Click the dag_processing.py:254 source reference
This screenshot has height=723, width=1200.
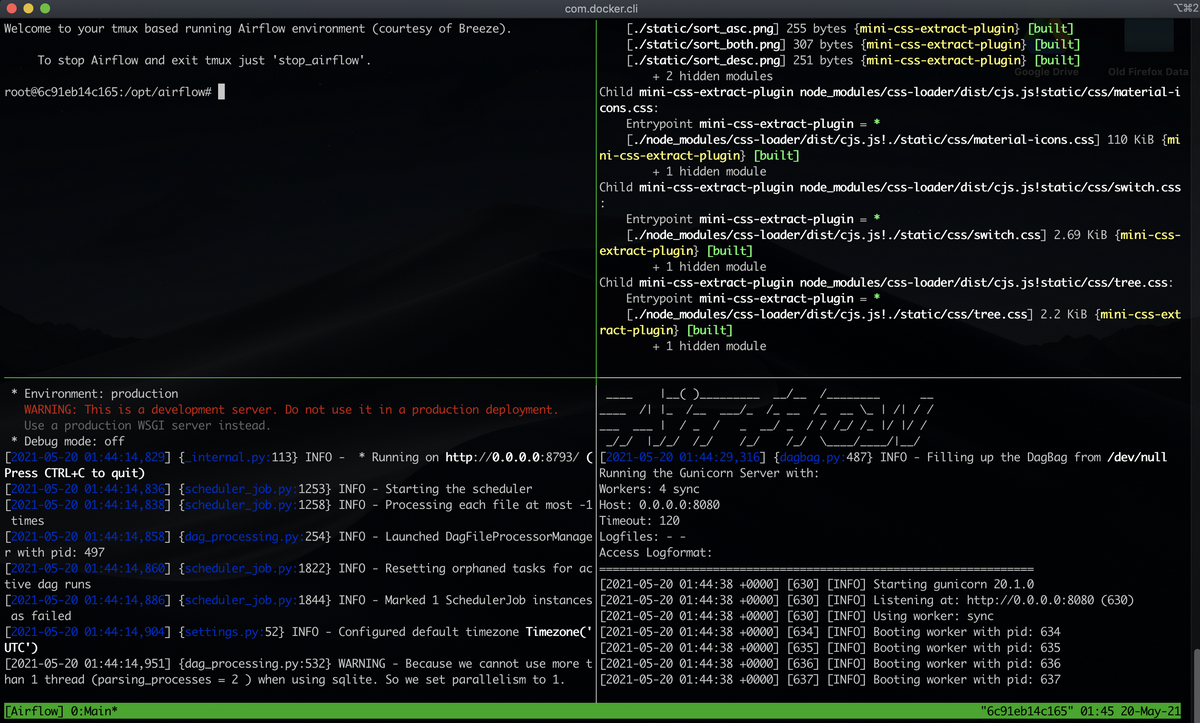tap(255, 537)
